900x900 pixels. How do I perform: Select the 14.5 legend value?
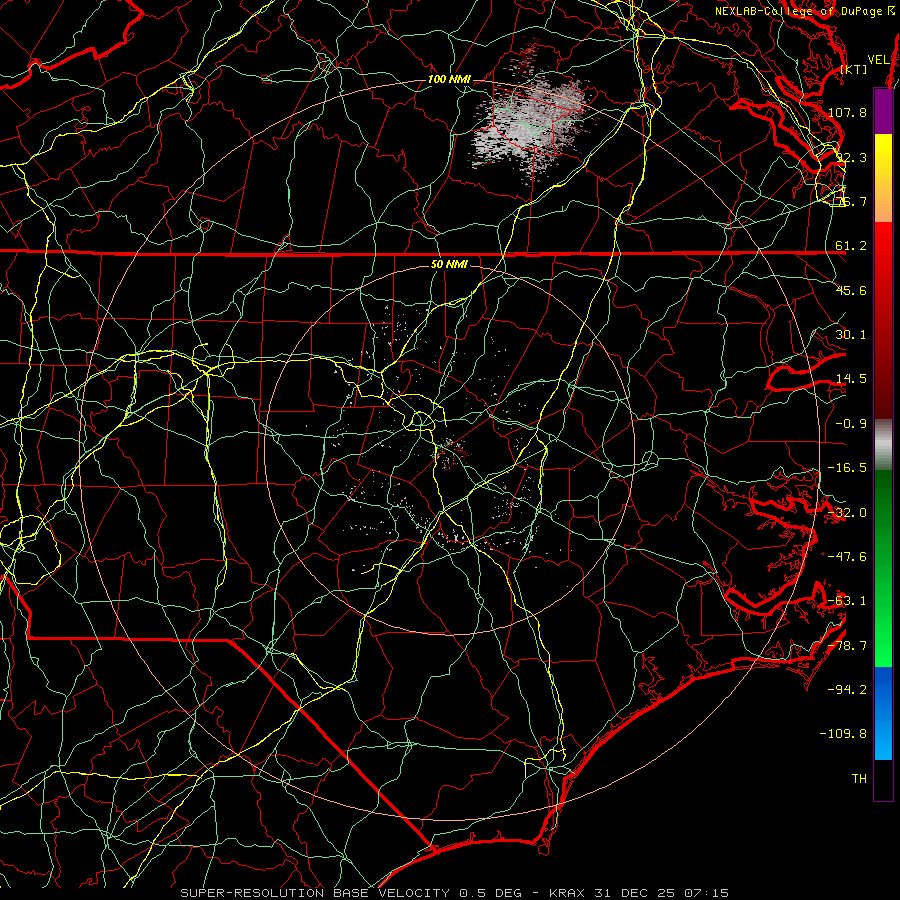click(851, 379)
